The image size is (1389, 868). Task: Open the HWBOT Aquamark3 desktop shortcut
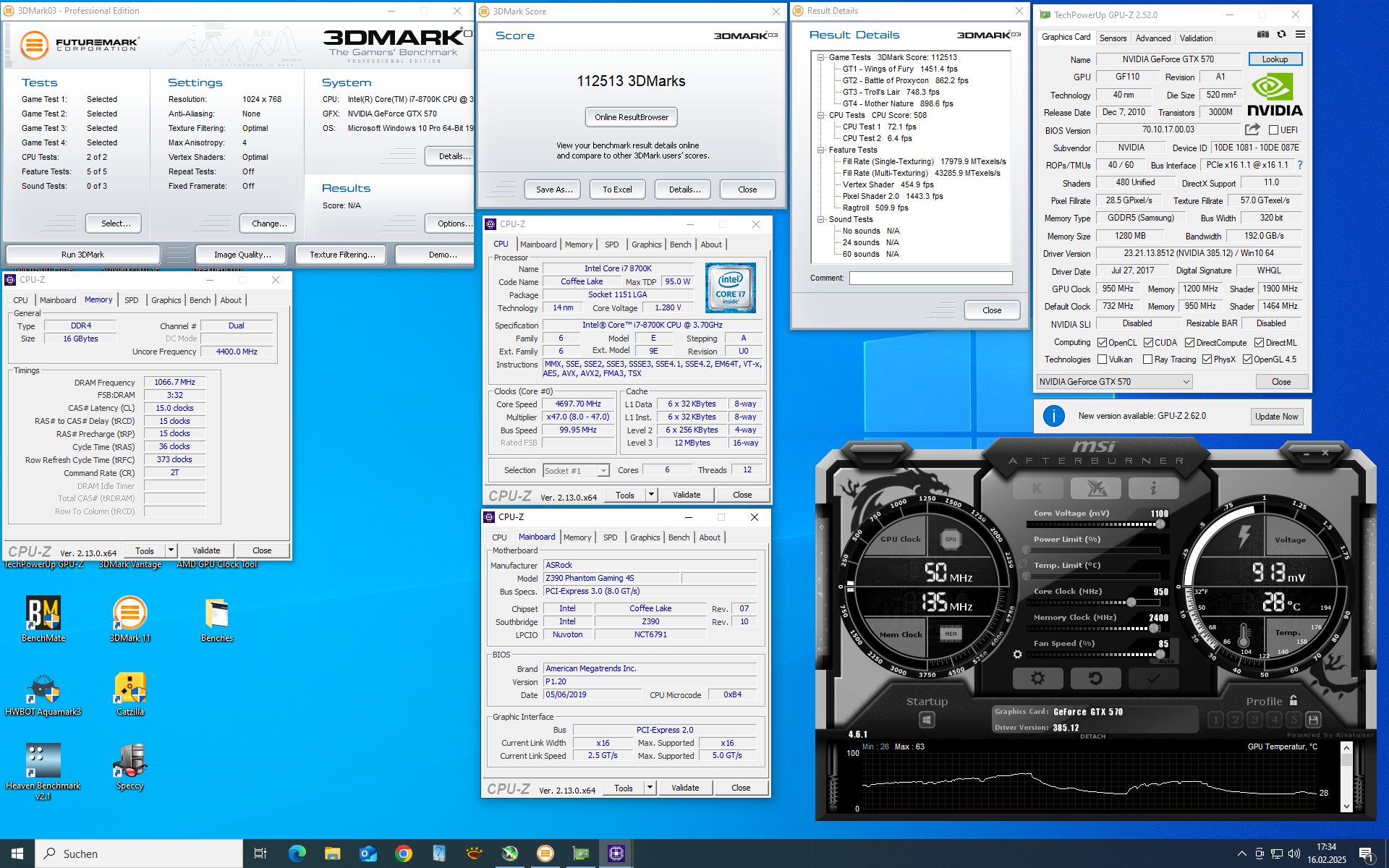pos(43,694)
